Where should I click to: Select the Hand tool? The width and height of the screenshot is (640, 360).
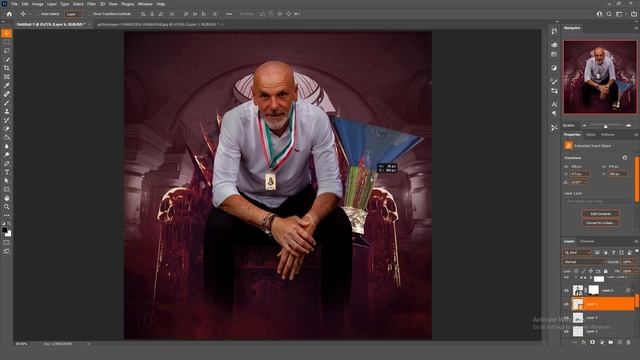[x=7, y=198]
